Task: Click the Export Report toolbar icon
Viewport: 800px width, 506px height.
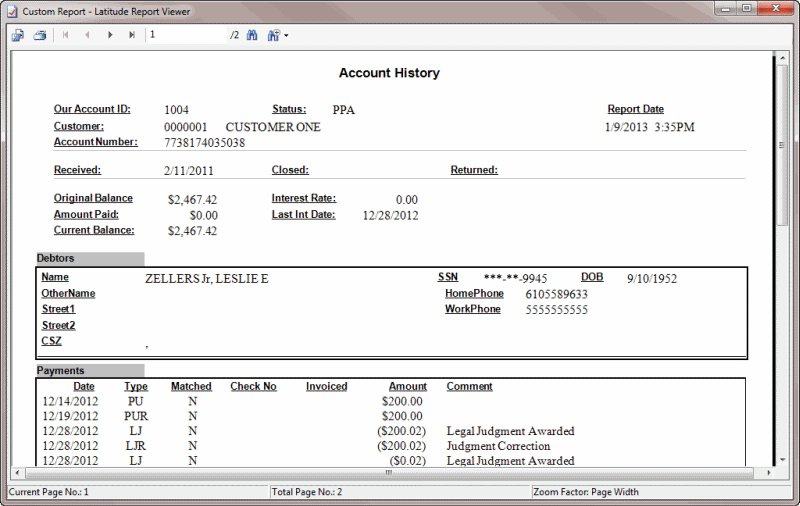Action: 18,35
